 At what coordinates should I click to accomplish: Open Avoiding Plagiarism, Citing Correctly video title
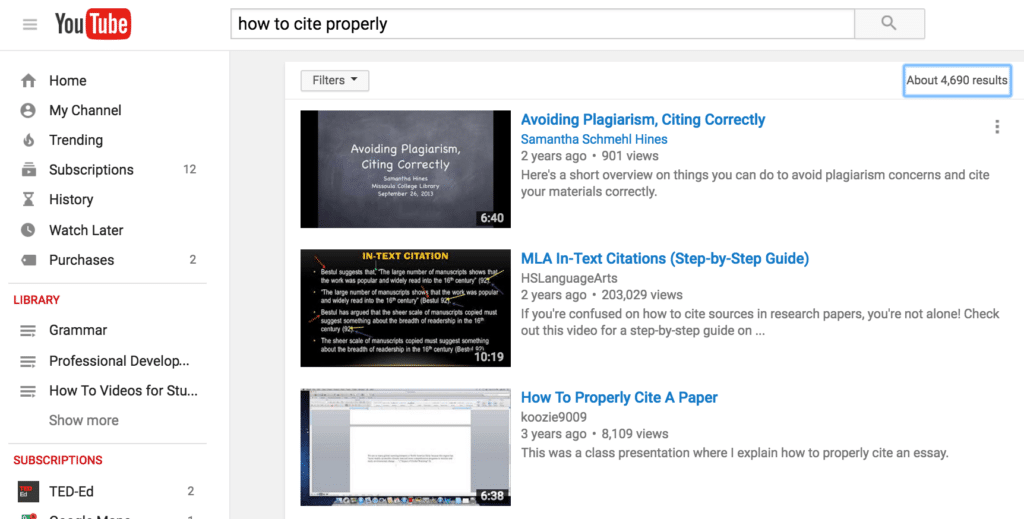[642, 119]
